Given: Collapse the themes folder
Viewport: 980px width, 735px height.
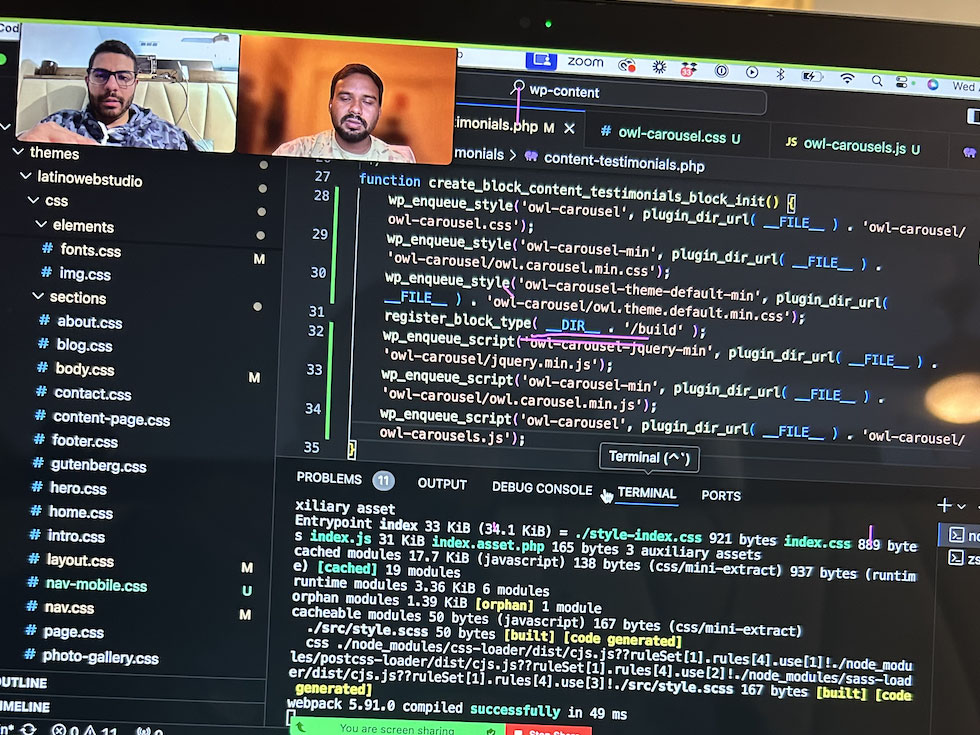Looking at the screenshot, I should click(x=18, y=151).
